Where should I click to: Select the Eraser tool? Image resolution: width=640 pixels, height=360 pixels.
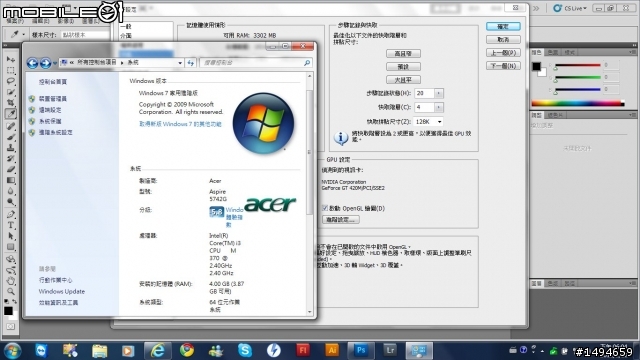click(11, 169)
